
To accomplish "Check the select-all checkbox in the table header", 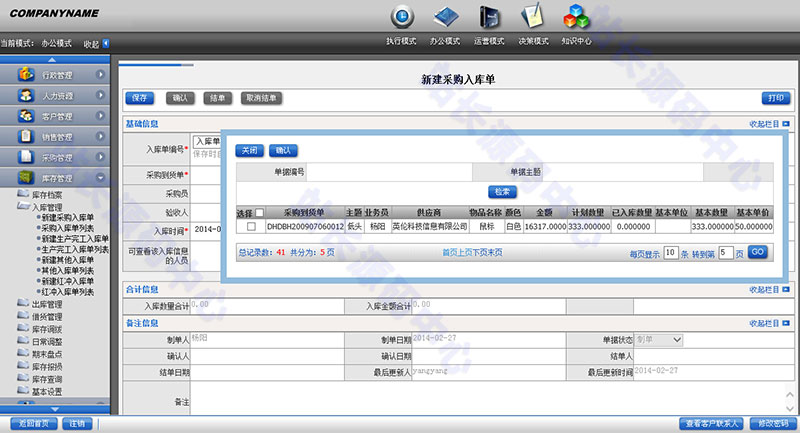I will click(260, 213).
